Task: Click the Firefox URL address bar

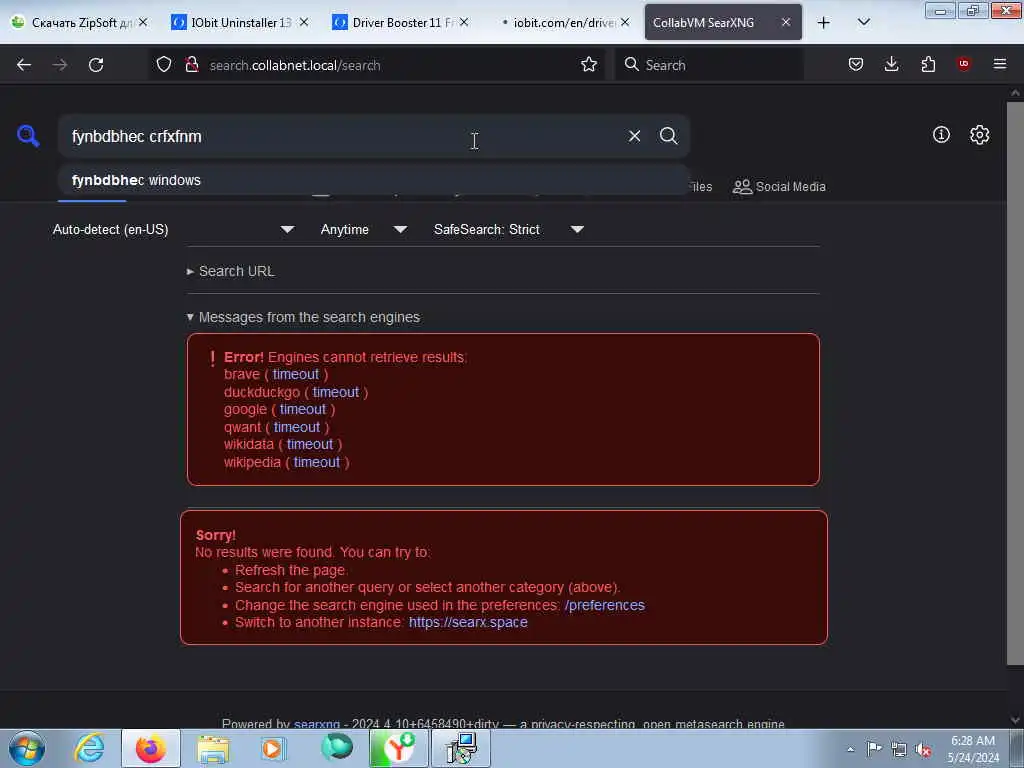Action: (x=392, y=65)
